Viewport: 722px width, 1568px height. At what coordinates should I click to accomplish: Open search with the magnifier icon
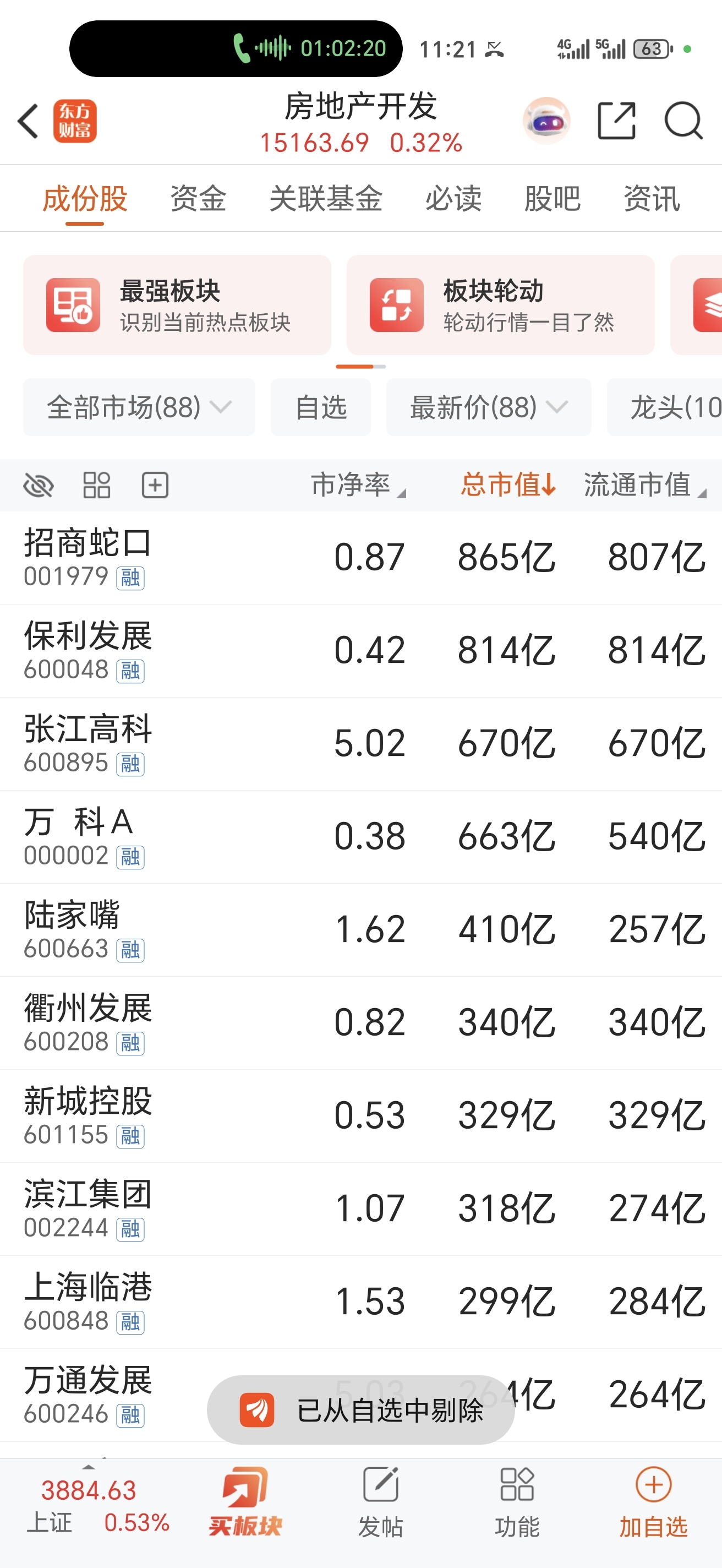[x=683, y=121]
